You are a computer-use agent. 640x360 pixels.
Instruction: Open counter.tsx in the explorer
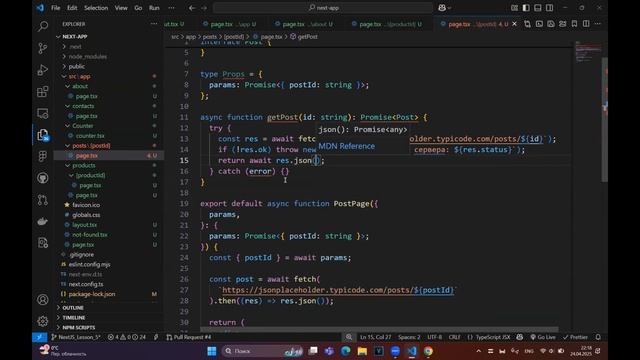[x=90, y=136]
